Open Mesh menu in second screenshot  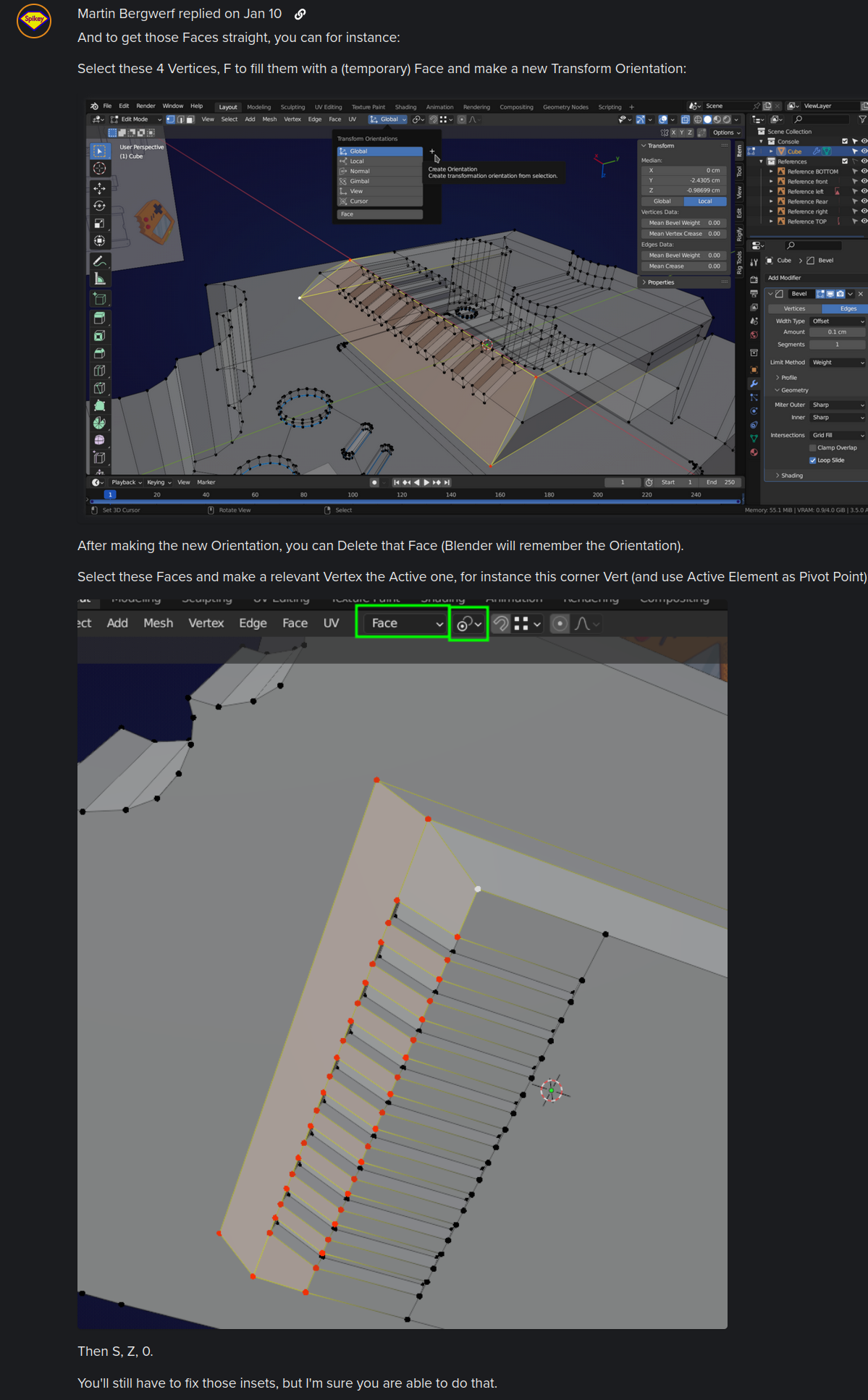coord(158,623)
